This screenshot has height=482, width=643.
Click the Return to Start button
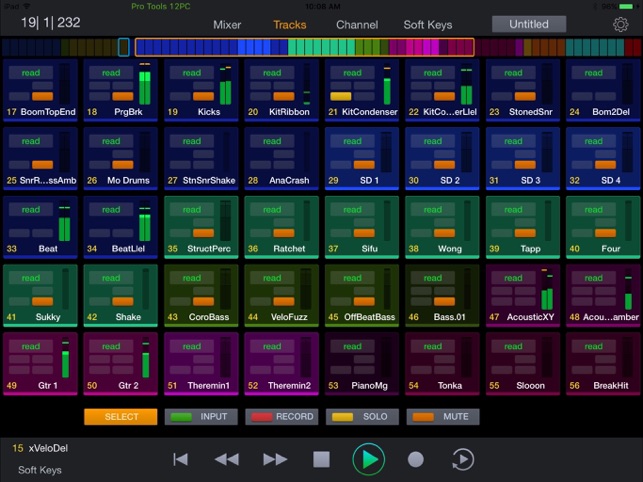tap(181, 459)
